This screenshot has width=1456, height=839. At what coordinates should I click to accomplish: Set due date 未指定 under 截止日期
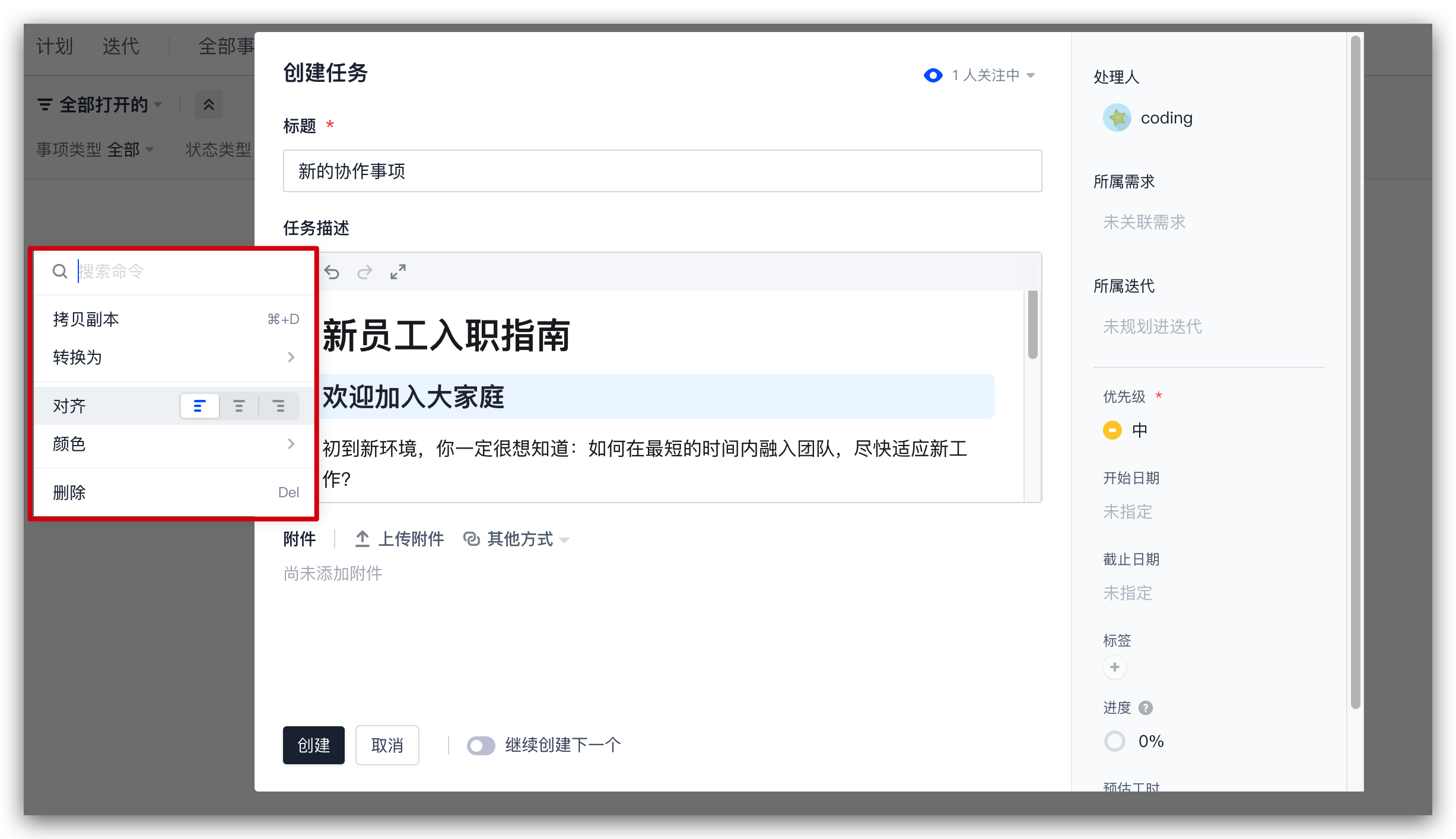pos(1127,593)
